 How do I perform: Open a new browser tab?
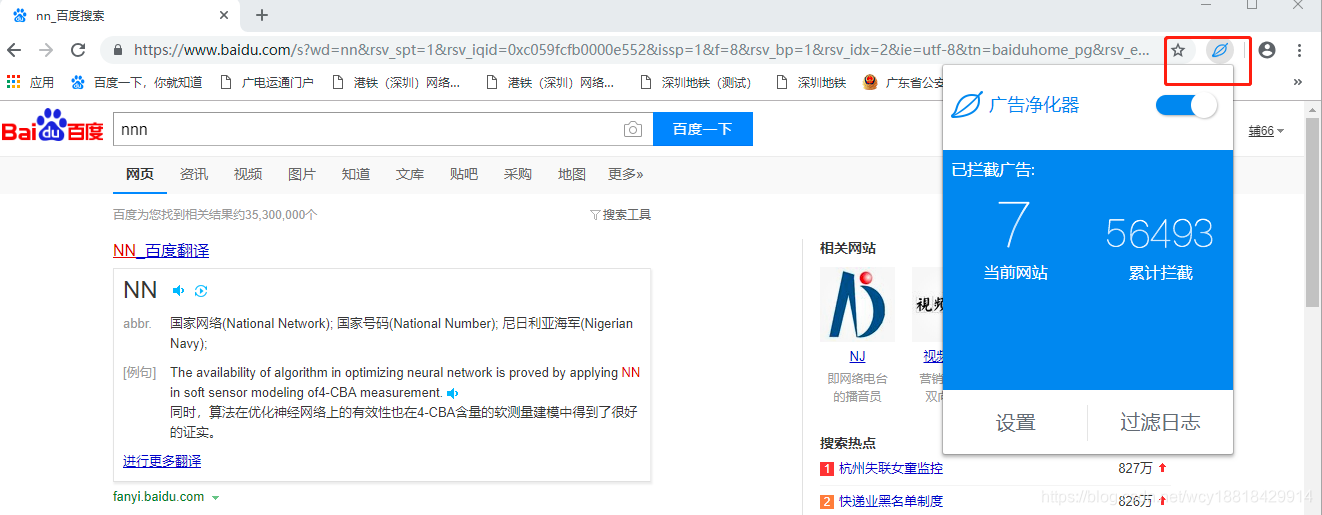pos(262,15)
